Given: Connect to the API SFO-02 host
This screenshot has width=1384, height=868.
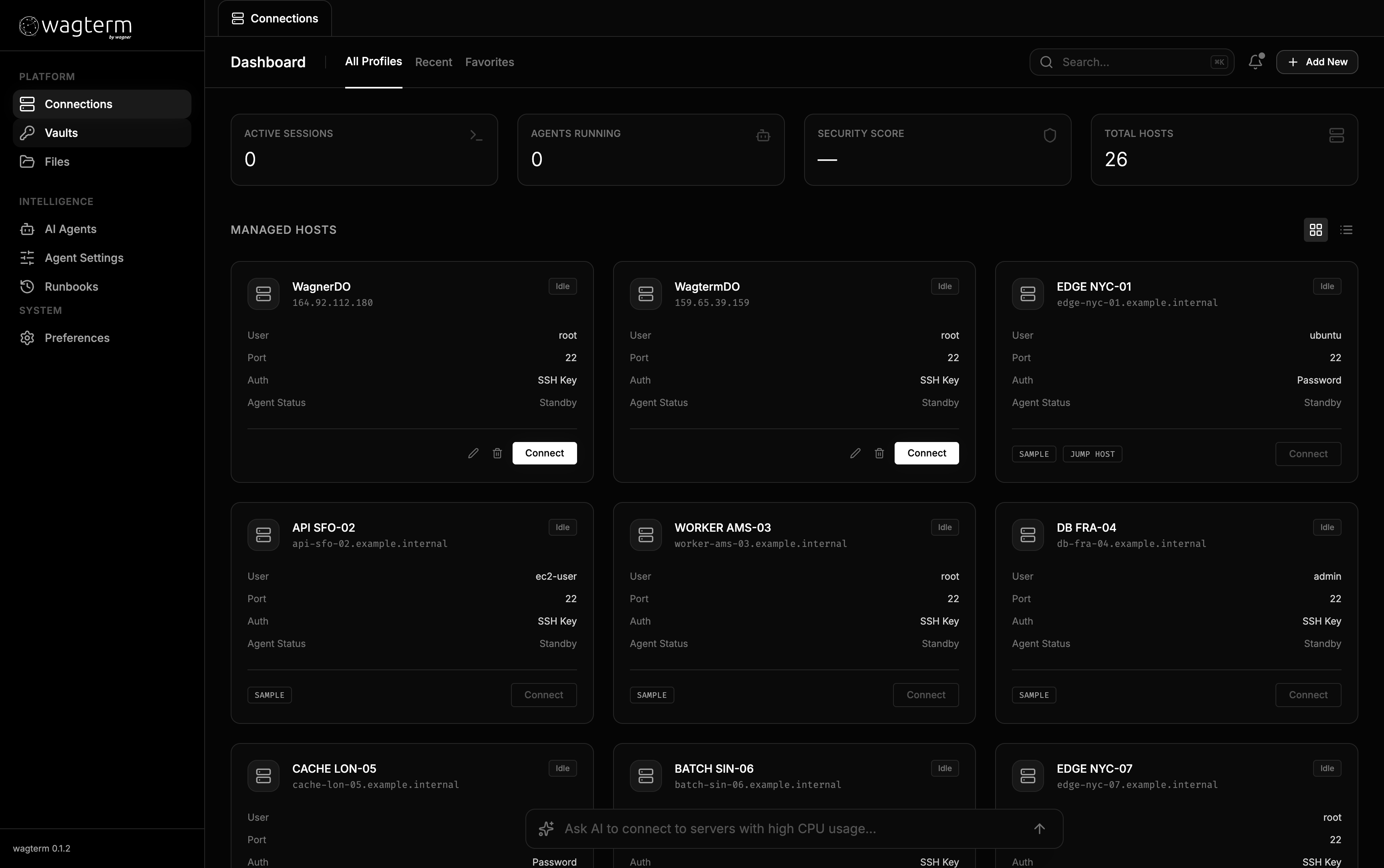Looking at the screenshot, I should 543,695.
